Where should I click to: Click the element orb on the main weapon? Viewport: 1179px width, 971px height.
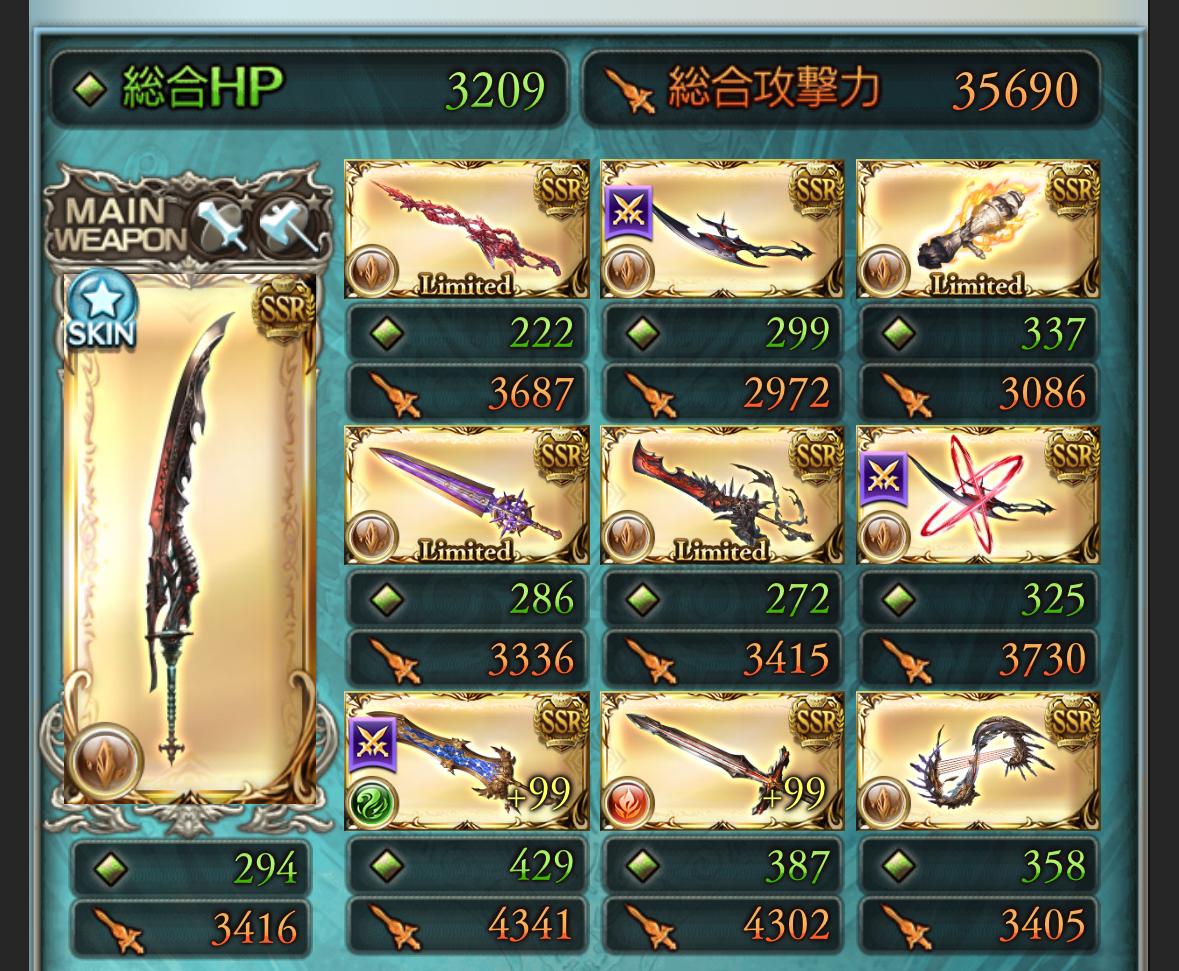click(105, 761)
